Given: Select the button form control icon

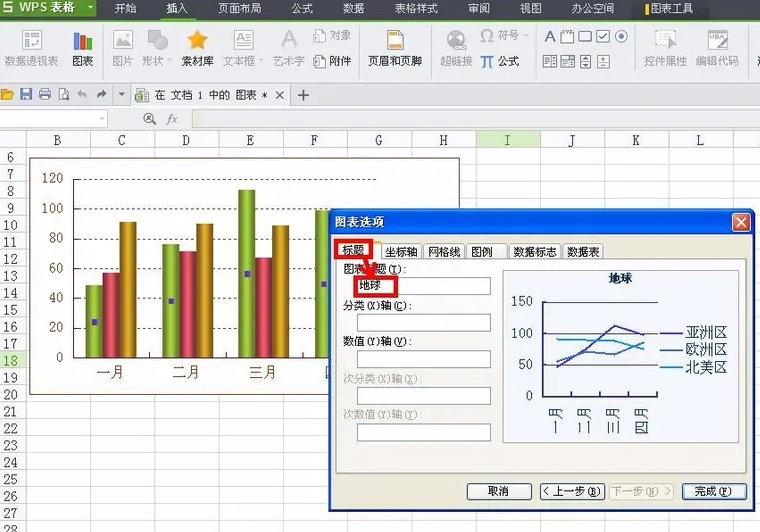Looking at the screenshot, I should click(585, 36).
